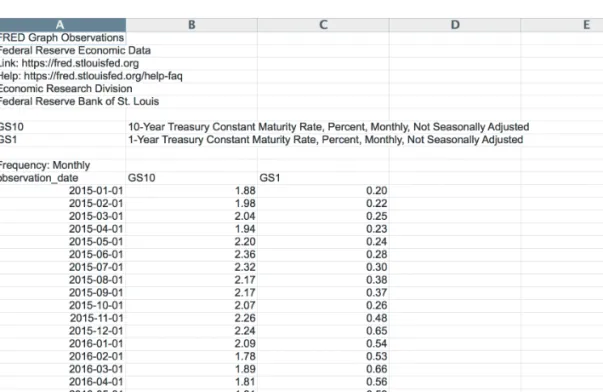Select GS10 value 2.26

(192, 318)
